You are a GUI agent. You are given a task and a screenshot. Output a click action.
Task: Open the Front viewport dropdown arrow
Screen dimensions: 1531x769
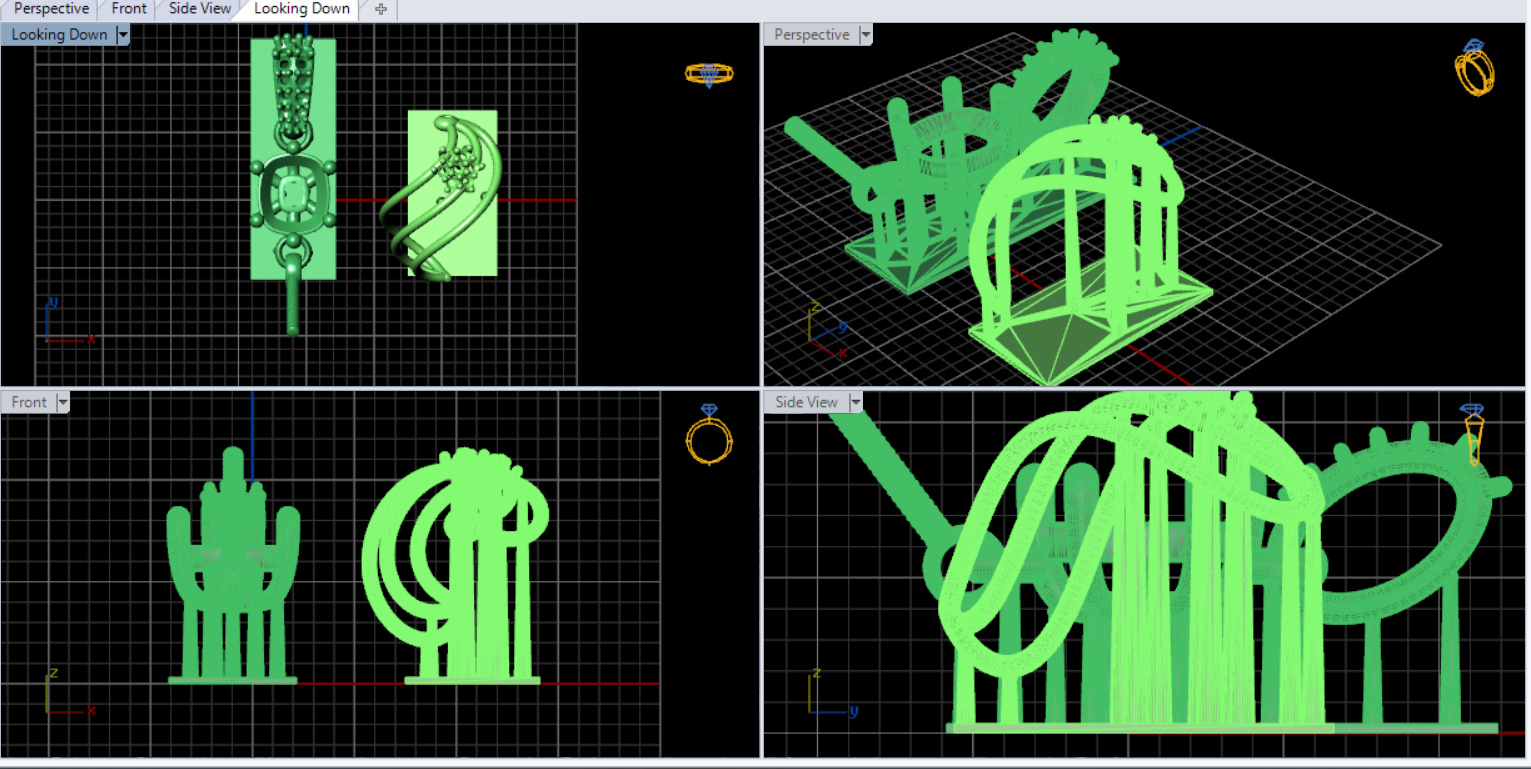(x=63, y=402)
